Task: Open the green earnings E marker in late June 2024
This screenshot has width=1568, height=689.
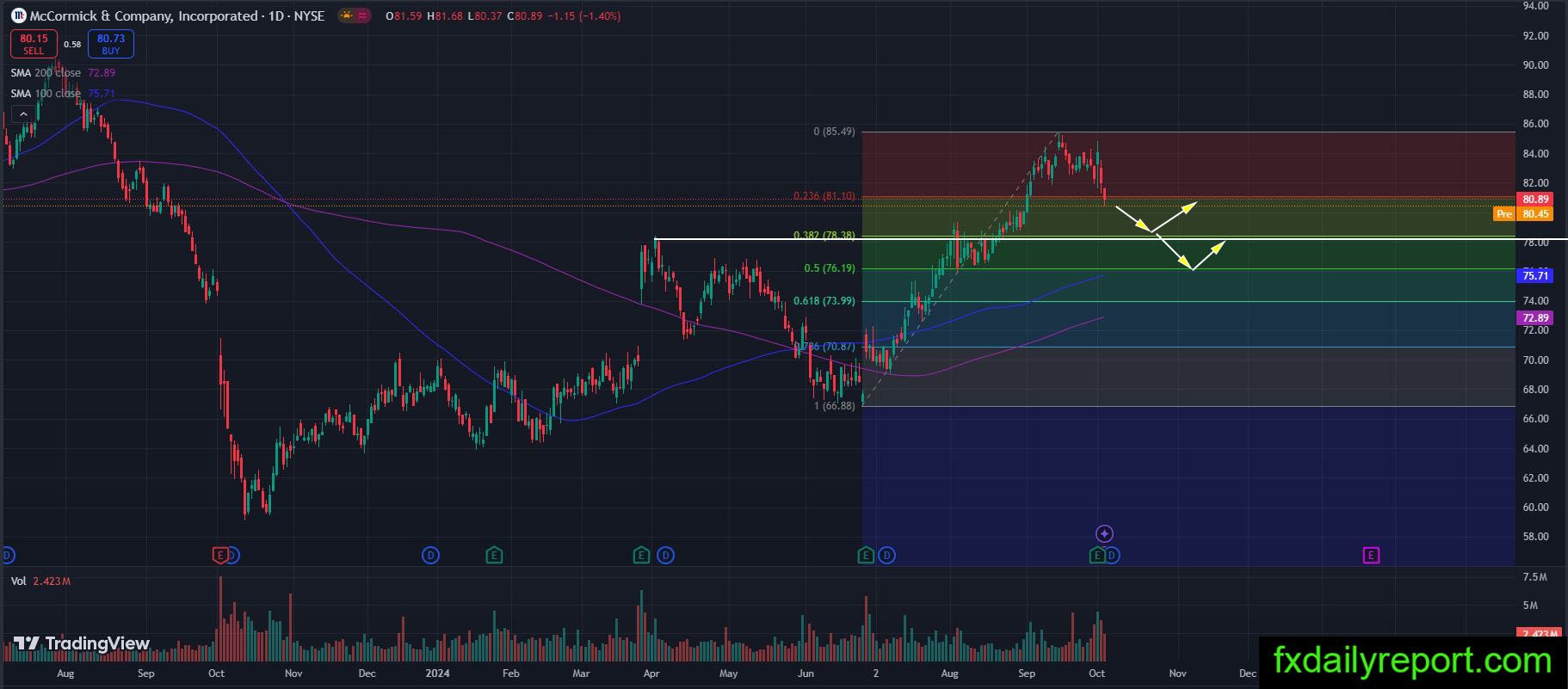Action: [867, 556]
